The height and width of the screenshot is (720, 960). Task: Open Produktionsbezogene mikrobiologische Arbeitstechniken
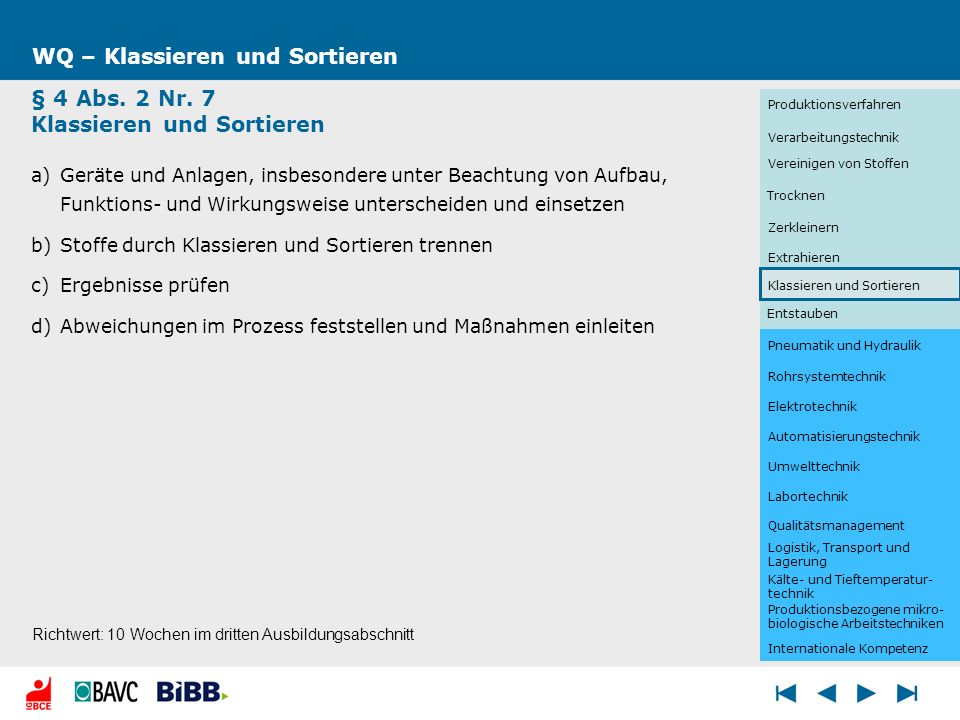[x=855, y=617]
